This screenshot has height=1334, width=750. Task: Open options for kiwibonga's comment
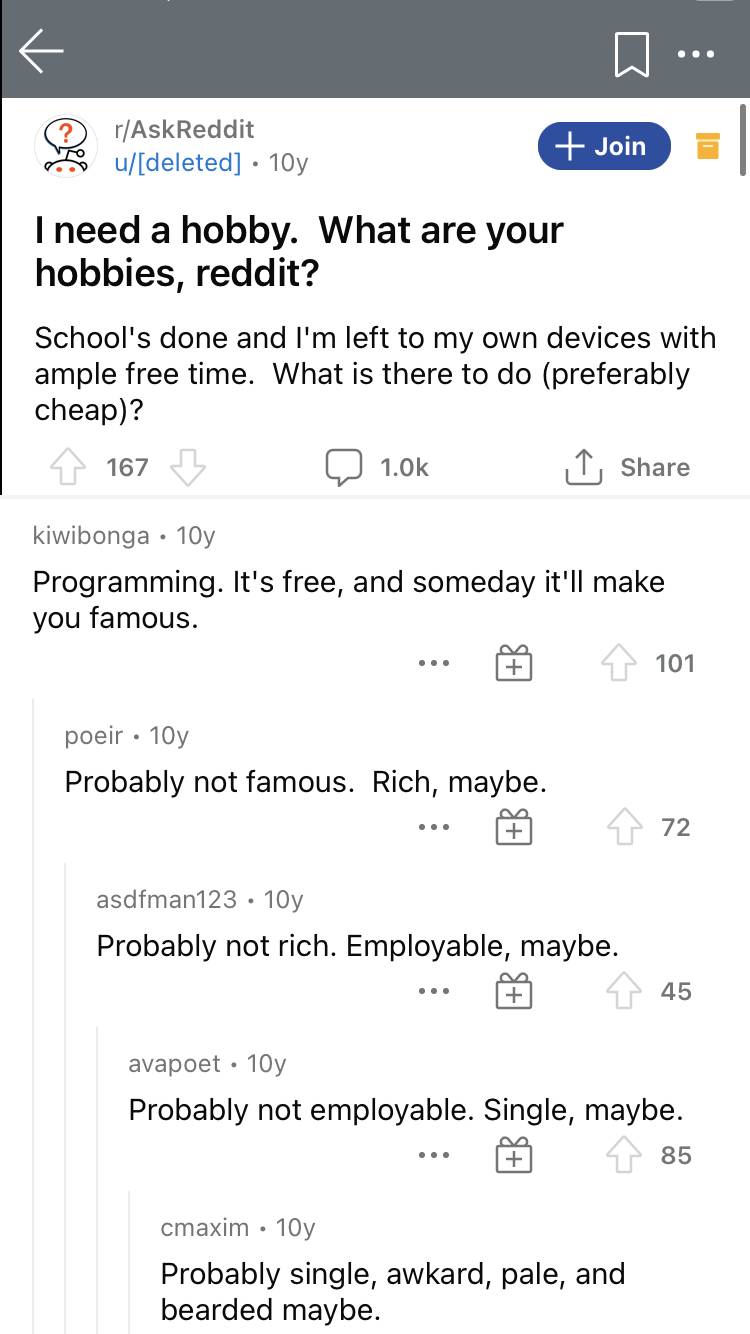tap(434, 663)
